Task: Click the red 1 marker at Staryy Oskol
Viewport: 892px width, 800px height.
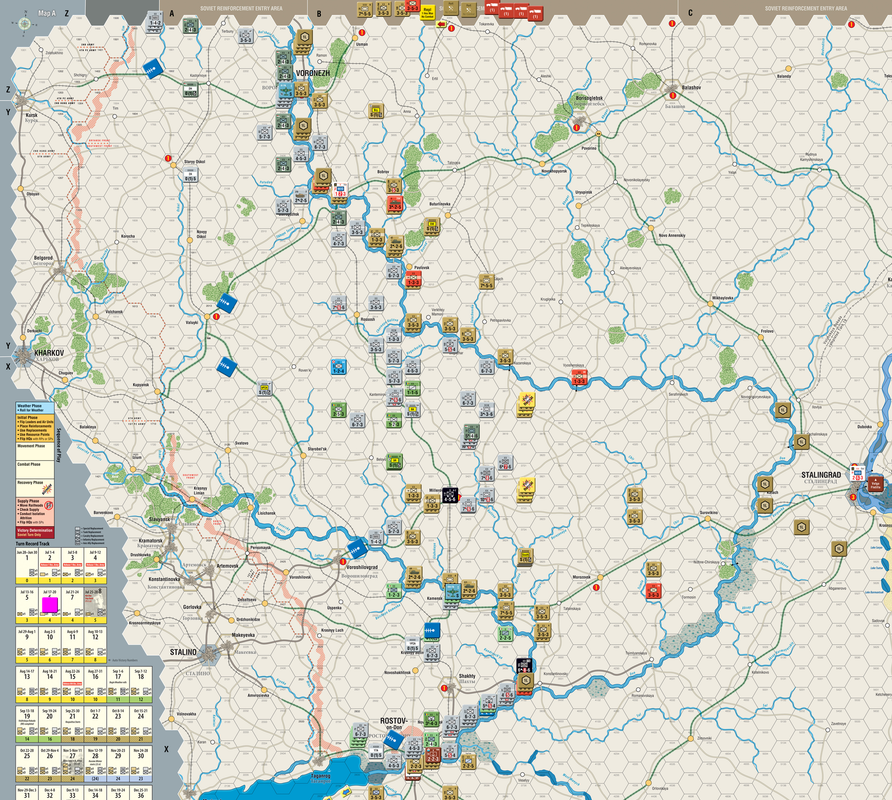Action: 168,158
